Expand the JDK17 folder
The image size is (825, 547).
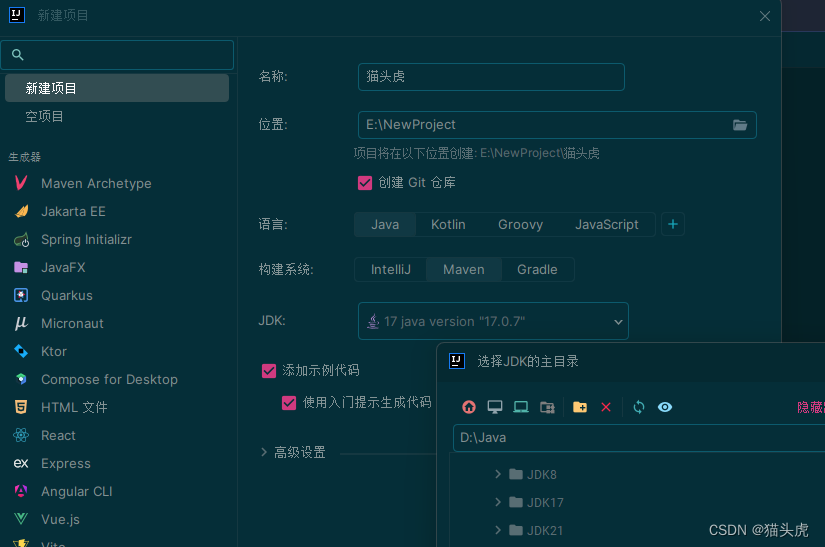coord(498,502)
